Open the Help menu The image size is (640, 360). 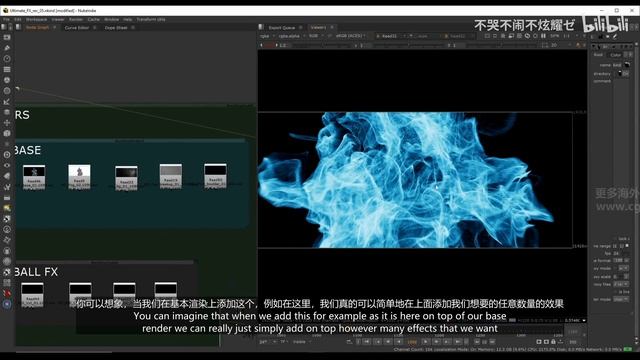(x=128, y=19)
